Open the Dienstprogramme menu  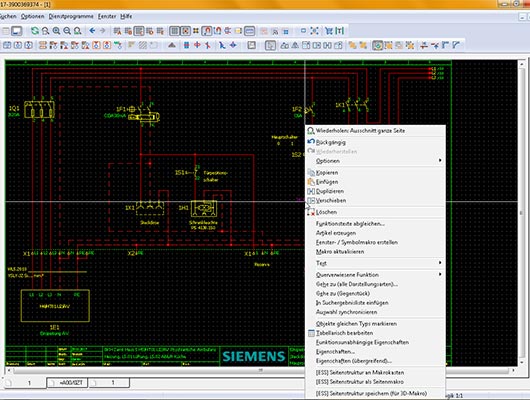(x=71, y=16)
